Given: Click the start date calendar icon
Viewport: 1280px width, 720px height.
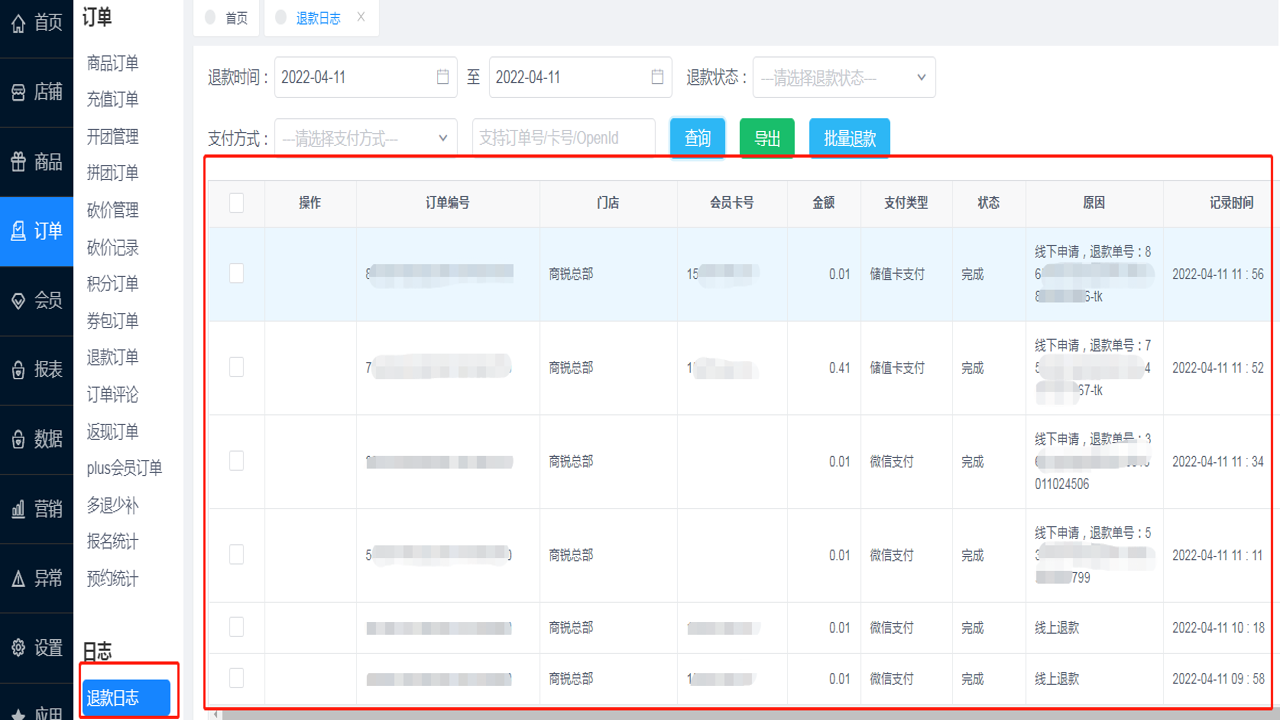Looking at the screenshot, I should click(x=443, y=77).
